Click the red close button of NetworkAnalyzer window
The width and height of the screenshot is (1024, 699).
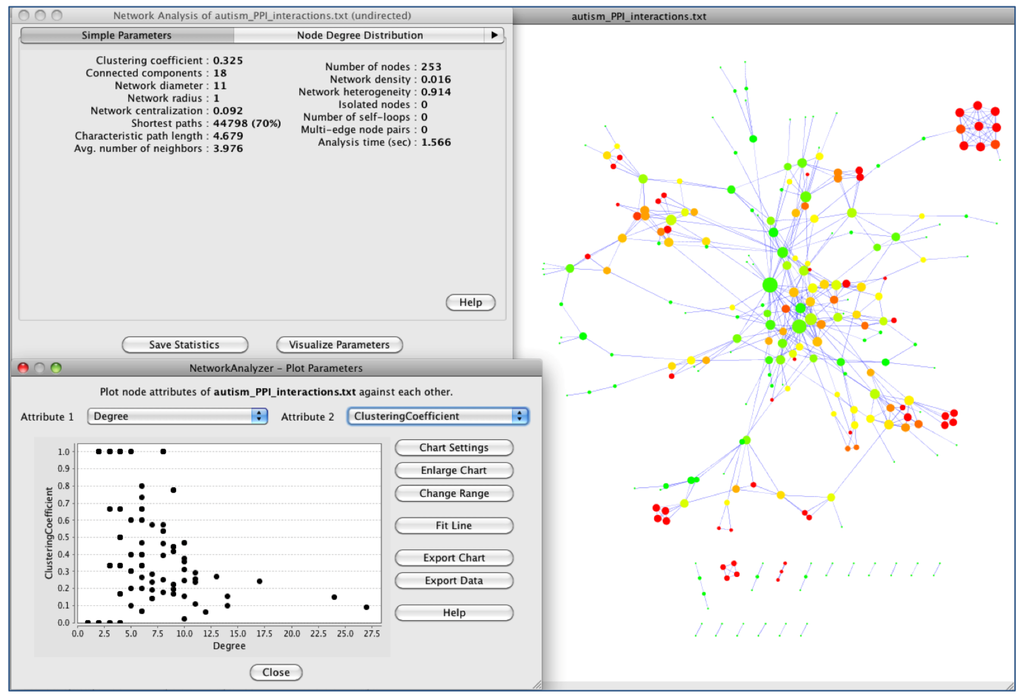pyautogui.click(x=24, y=368)
